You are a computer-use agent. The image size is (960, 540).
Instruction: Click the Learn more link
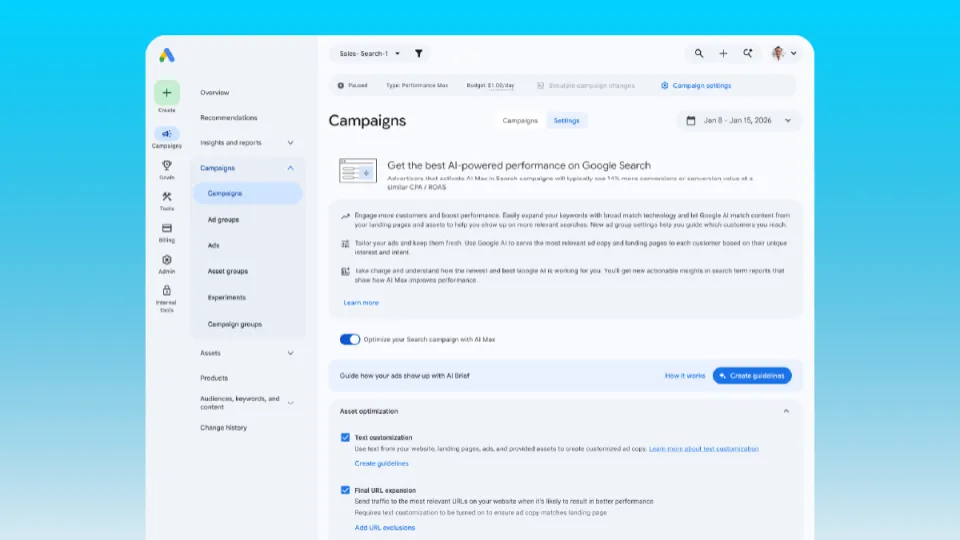(361, 303)
